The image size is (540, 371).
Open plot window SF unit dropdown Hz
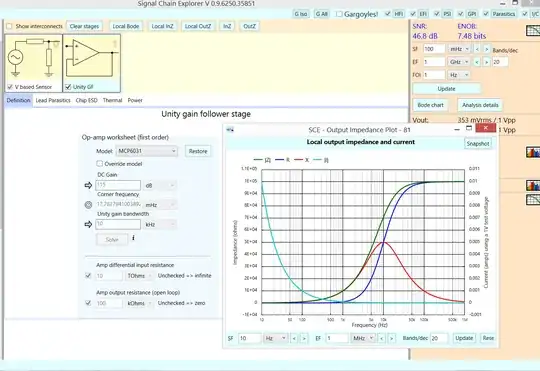pos(276,338)
